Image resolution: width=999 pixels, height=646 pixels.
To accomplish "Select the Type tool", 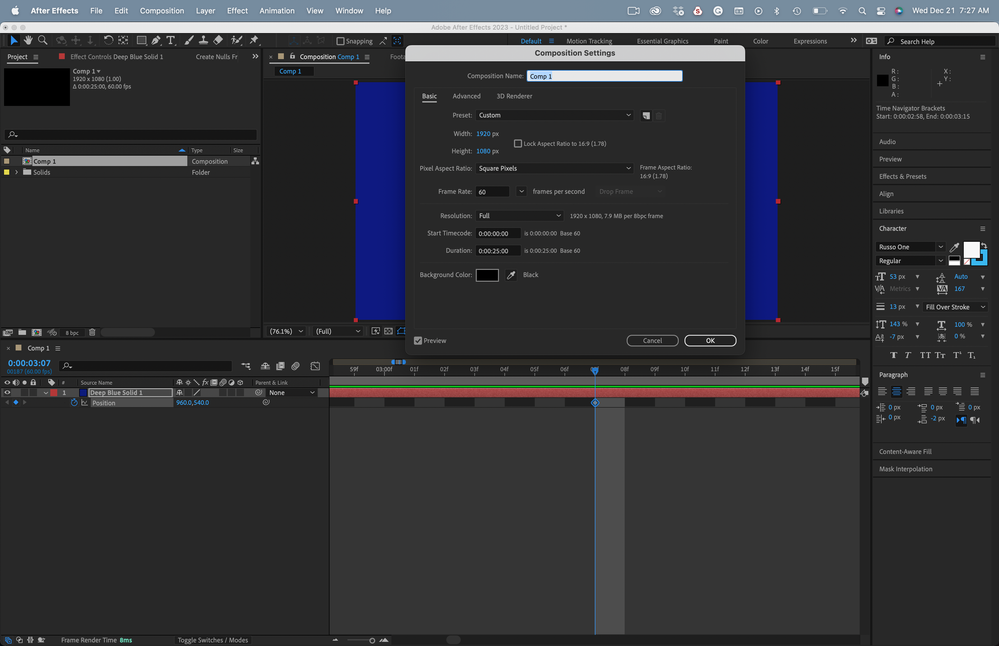I will (x=170, y=40).
